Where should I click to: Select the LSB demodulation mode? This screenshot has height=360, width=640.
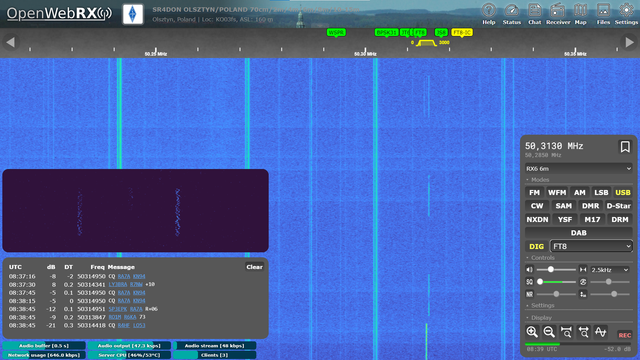(601, 192)
